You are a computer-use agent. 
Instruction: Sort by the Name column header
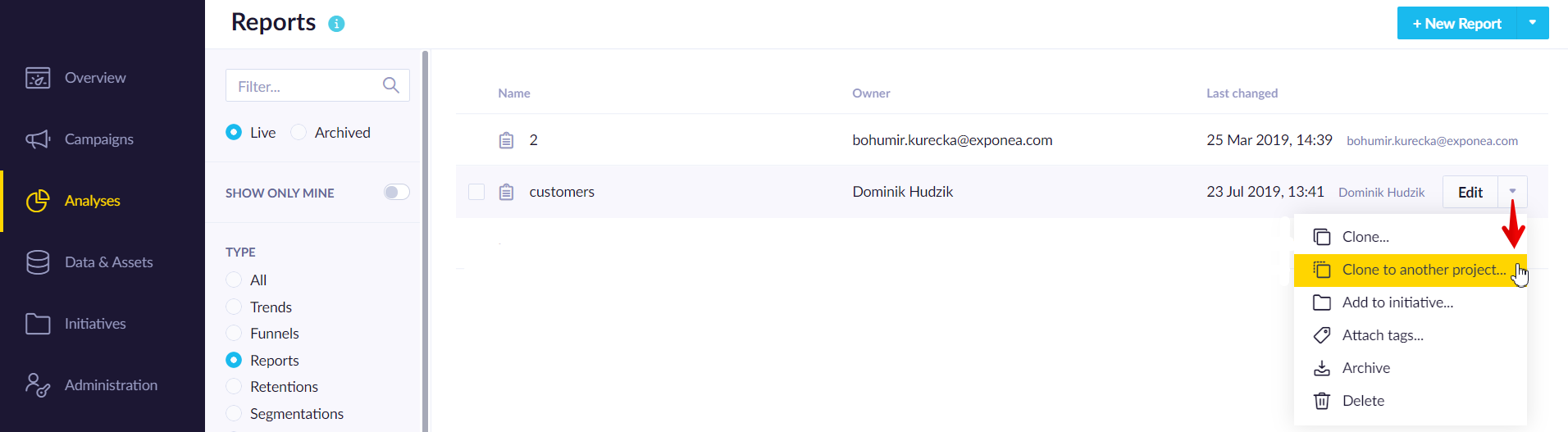(x=514, y=93)
